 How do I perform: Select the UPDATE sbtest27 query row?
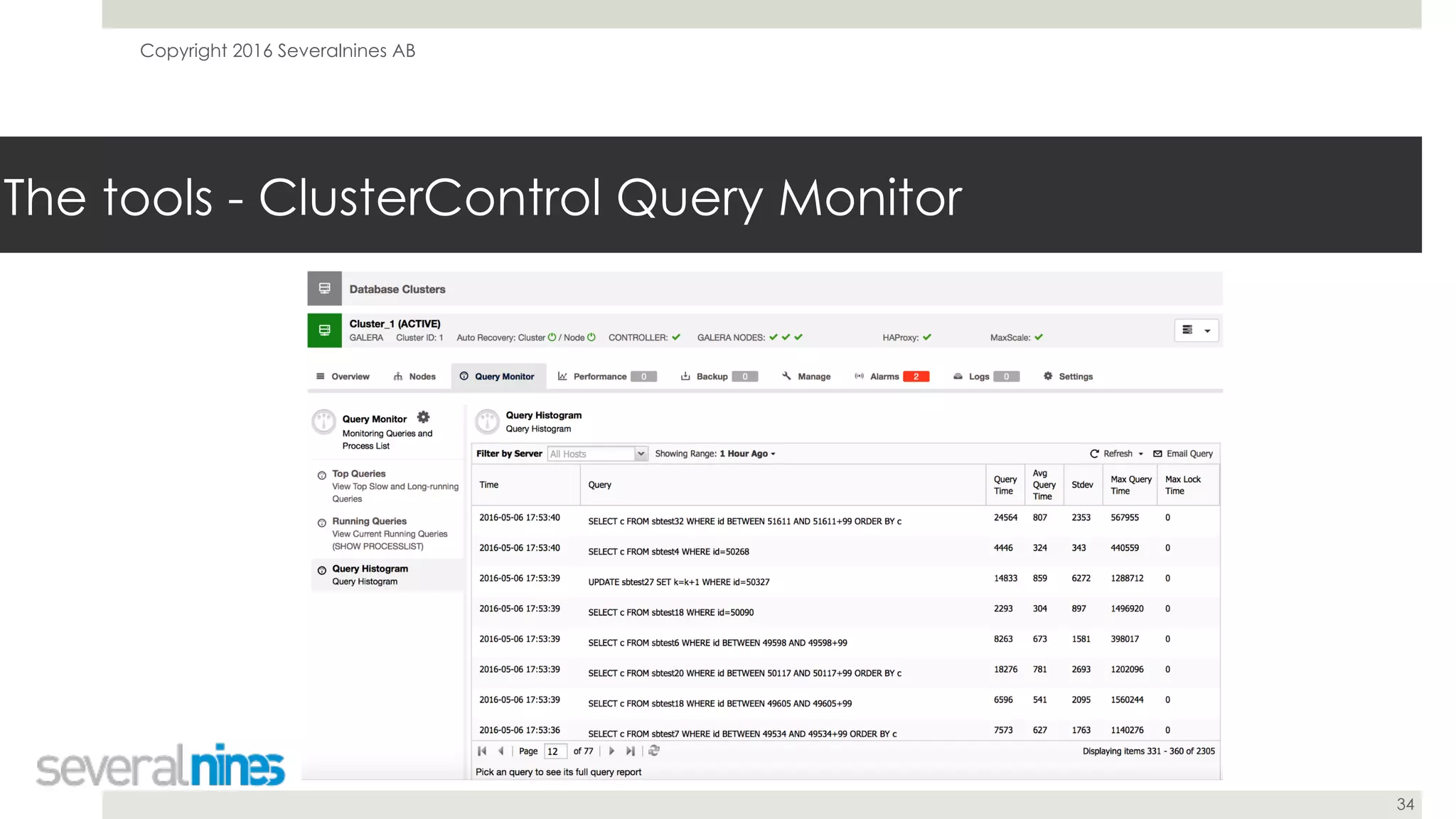pyautogui.click(x=845, y=581)
